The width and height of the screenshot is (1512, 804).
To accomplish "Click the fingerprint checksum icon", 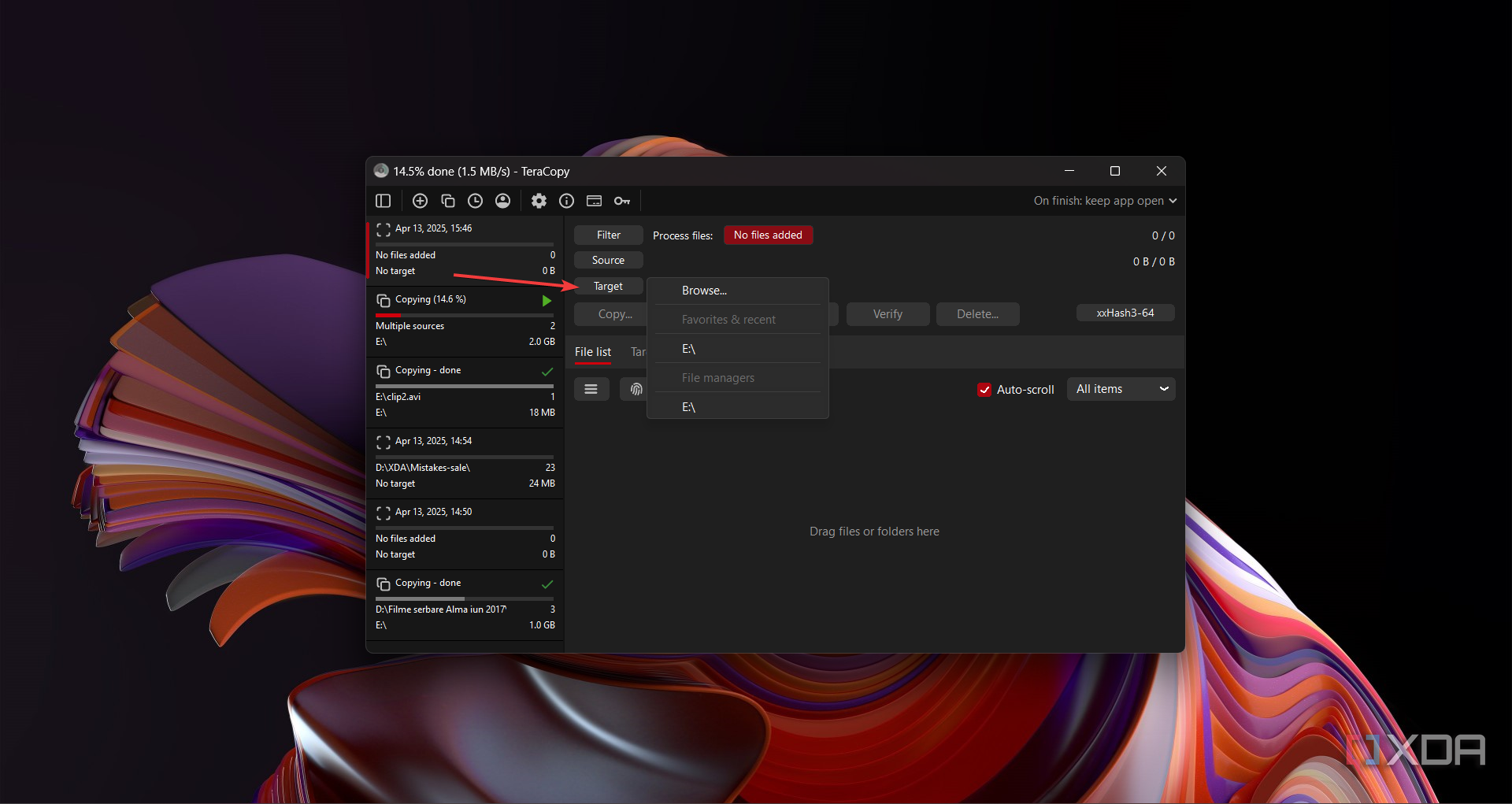I will [635, 389].
